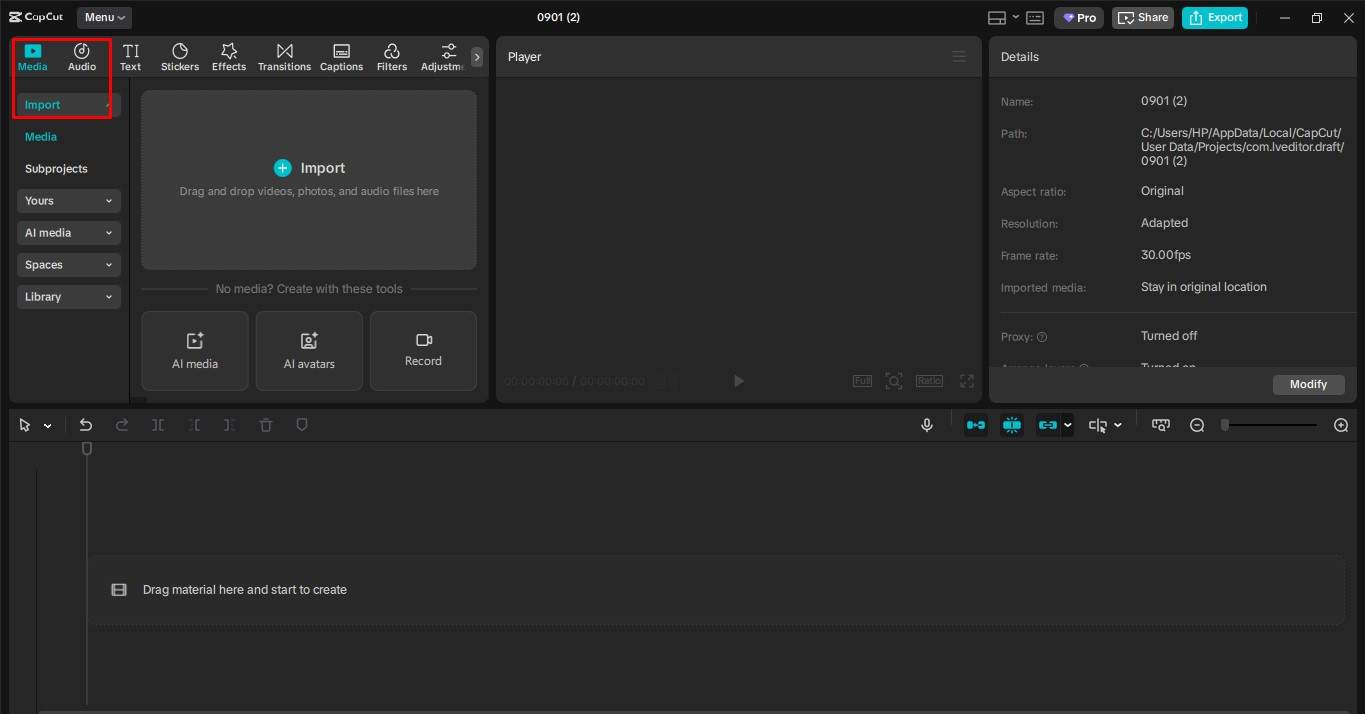Viewport: 1365px width, 714px height.
Task: Click the Import plus button
Action: (283, 168)
